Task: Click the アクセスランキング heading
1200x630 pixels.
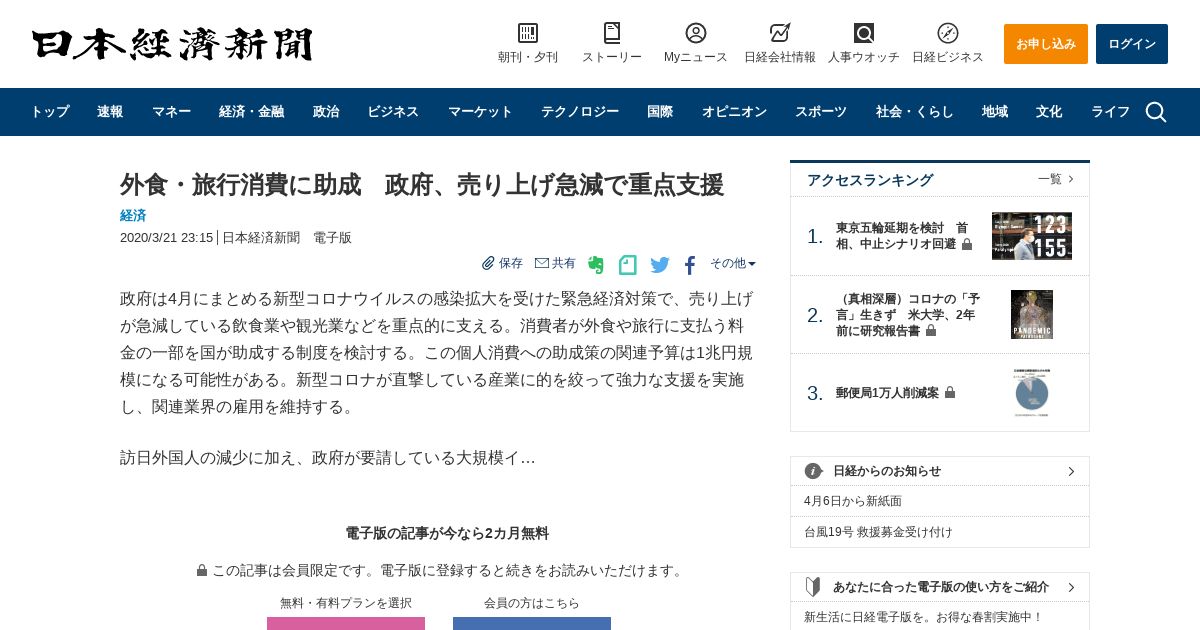Action: point(870,180)
